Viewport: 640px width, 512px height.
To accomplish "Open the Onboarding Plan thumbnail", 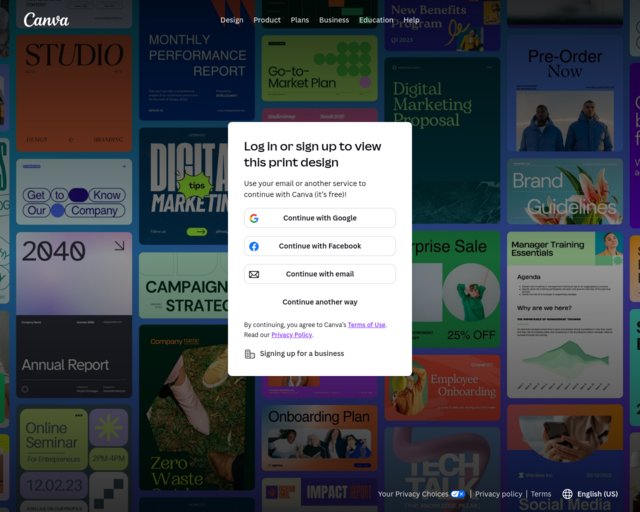I will pyautogui.click(x=320, y=438).
